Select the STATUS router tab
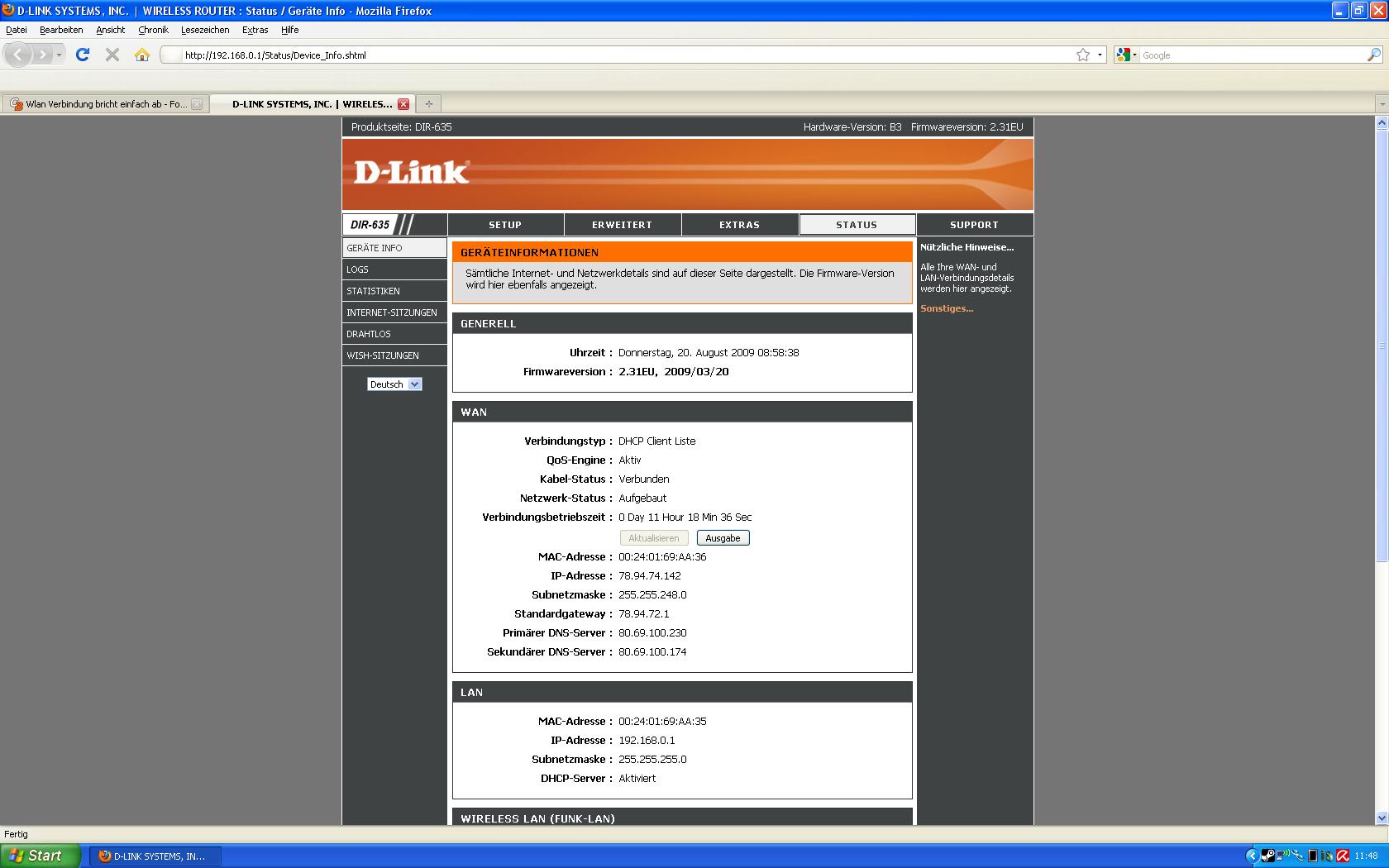Viewport: 1389px width, 868px height. point(857,225)
